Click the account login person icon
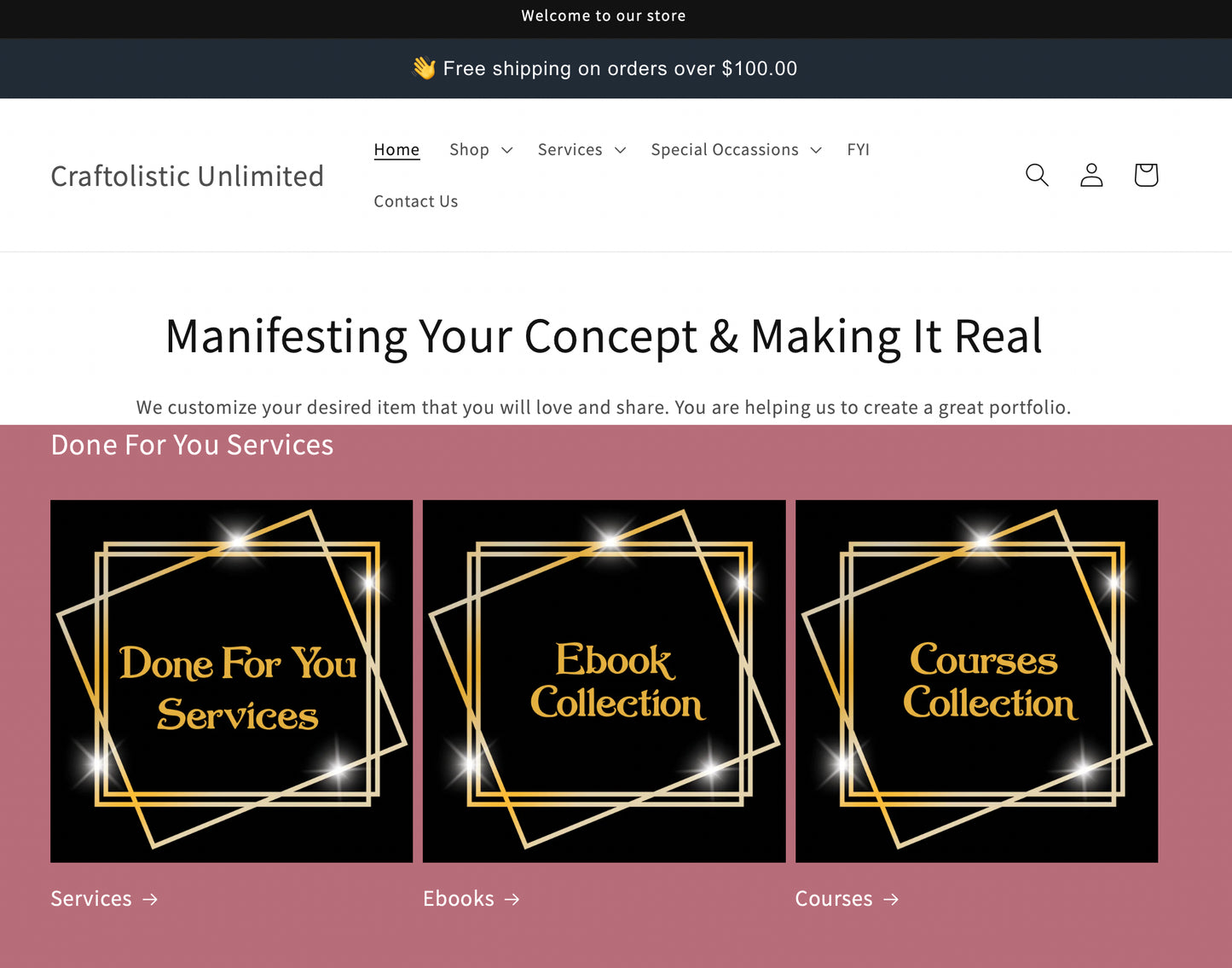1232x968 pixels. pos(1091,175)
